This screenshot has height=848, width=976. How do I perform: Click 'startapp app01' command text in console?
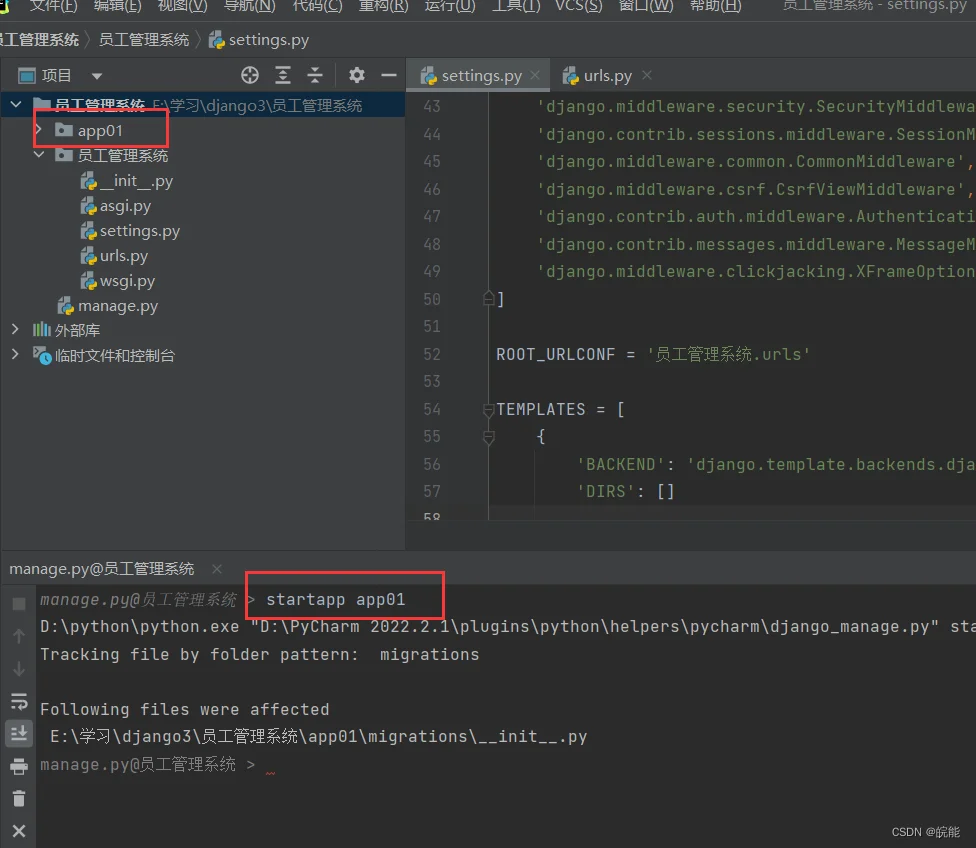pyautogui.click(x=336, y=600)
